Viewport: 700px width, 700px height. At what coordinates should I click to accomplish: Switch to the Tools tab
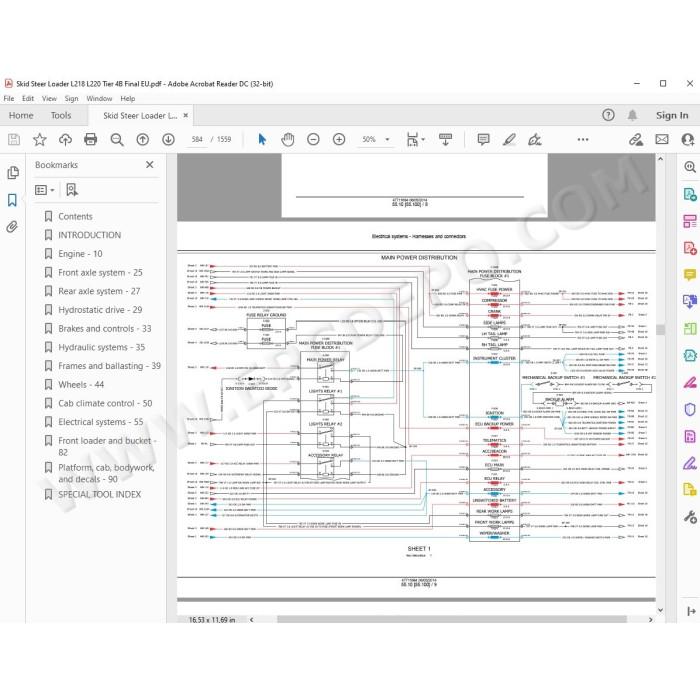[x=61, y=116]
